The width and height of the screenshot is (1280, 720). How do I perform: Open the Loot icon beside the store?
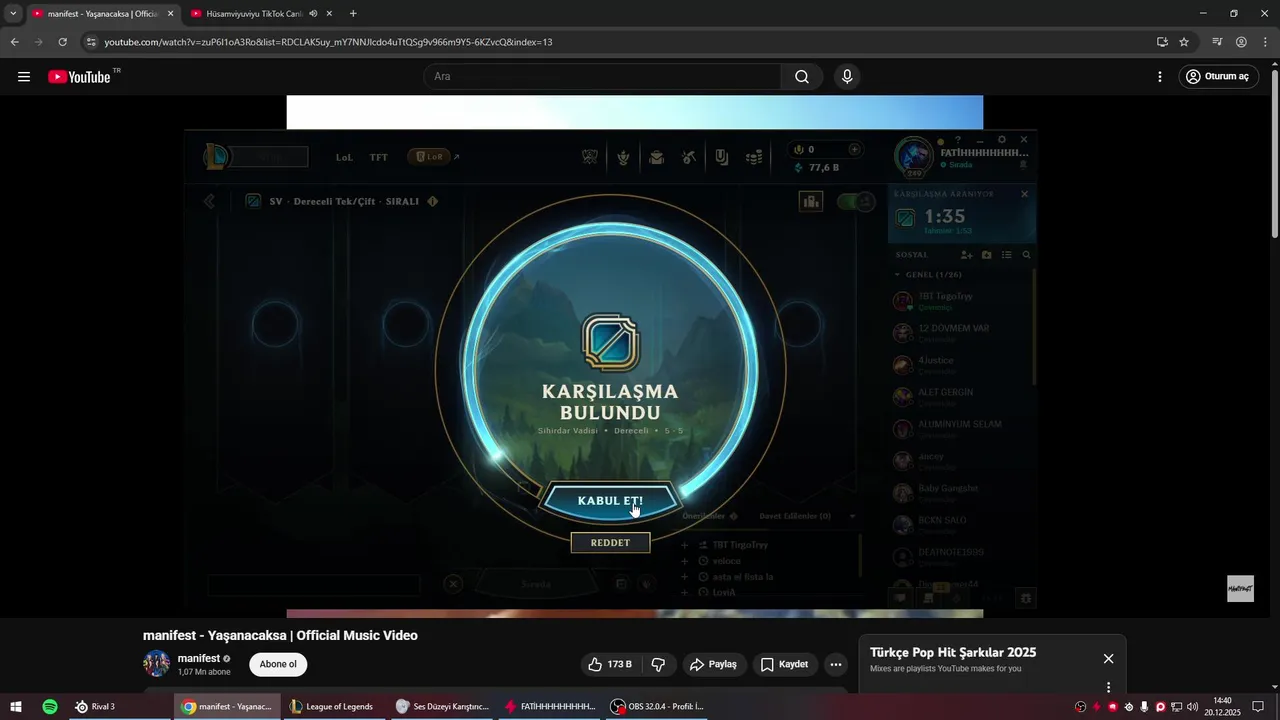coord(721,157)
